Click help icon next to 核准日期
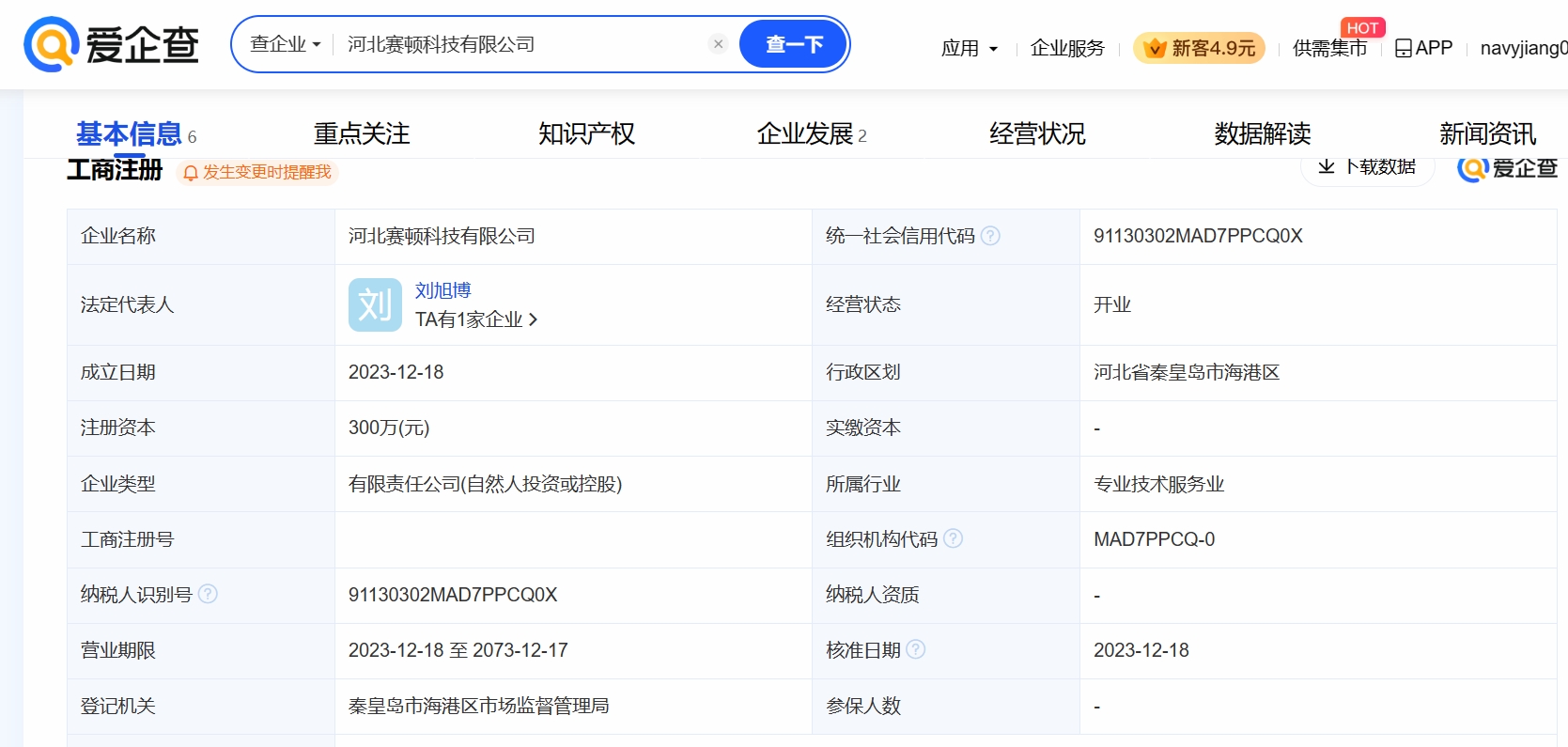The height and width of the screenshot is (747, 1568). pos(915,649)
